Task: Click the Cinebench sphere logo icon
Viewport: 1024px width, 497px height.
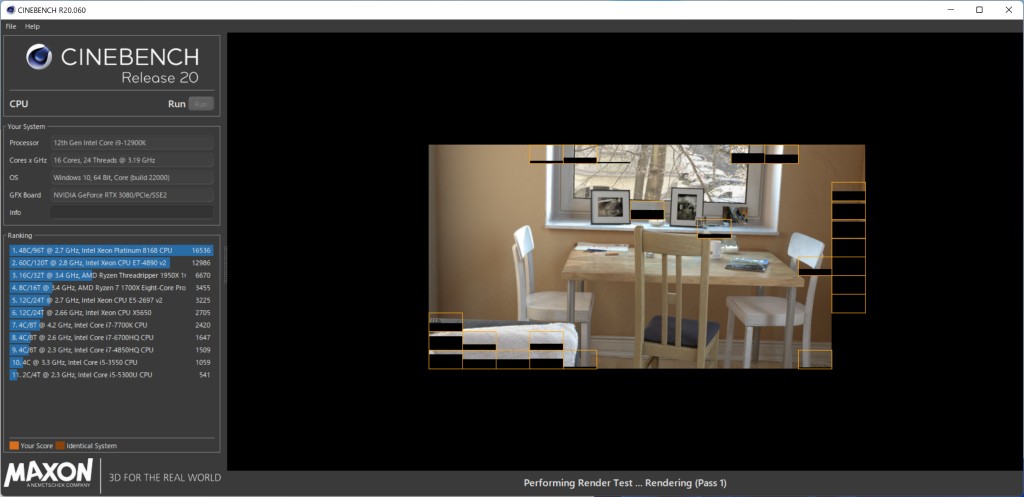Action: (x=39, y=57)
